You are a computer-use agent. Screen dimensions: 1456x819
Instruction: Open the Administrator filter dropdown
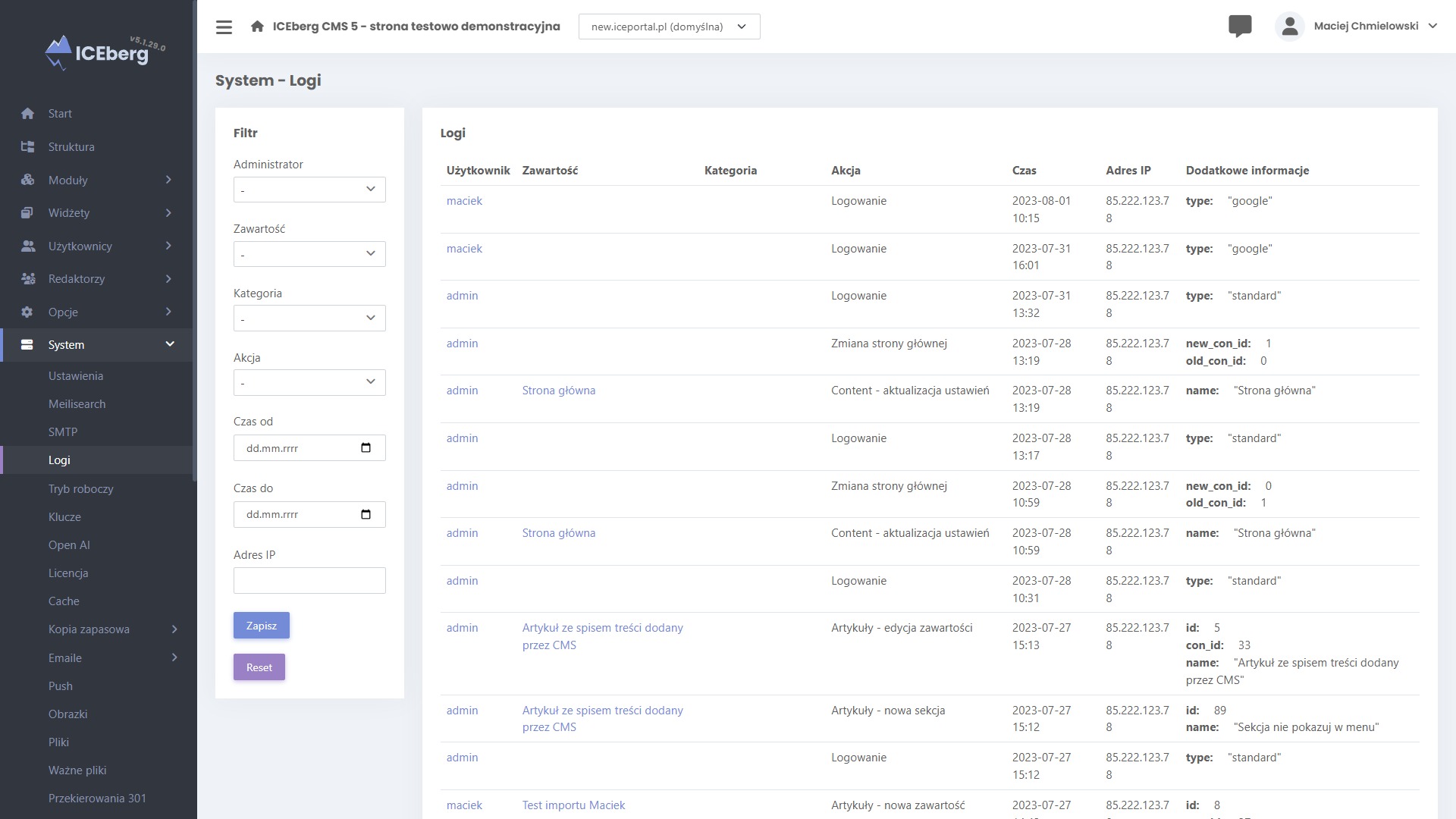click(309, 190)
